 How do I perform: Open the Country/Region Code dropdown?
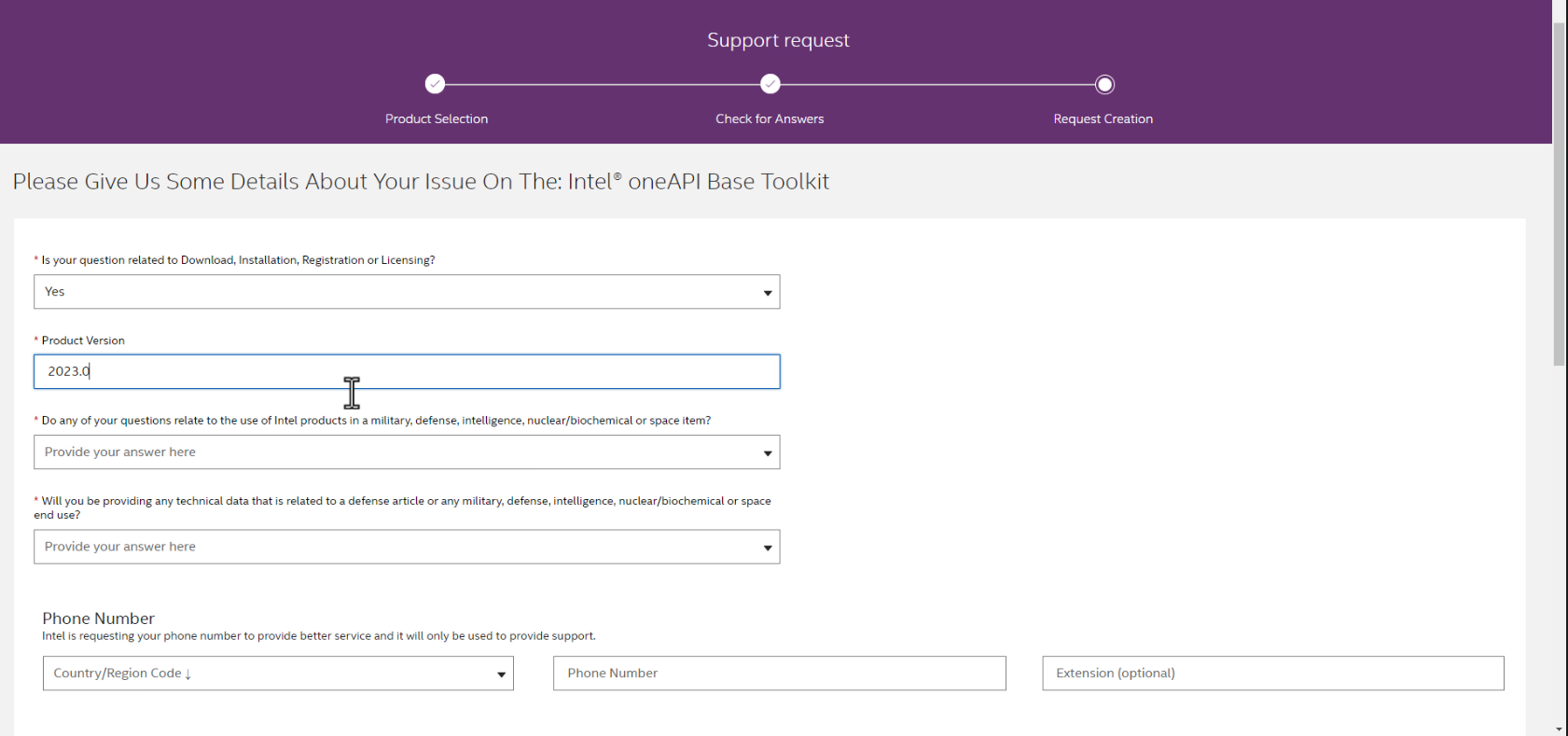(x=278, y=674)
